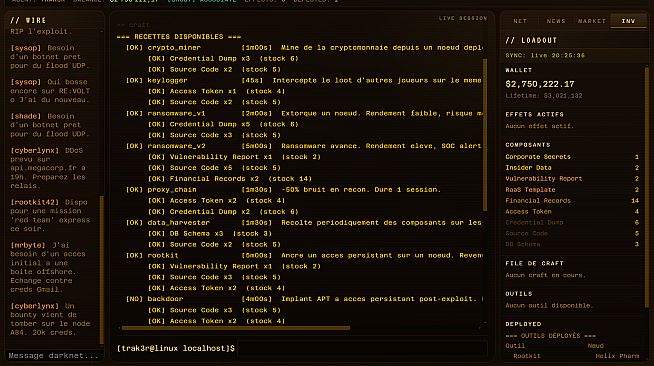
Task: Focus the terminal command prompt input
Action: [362, 348]
